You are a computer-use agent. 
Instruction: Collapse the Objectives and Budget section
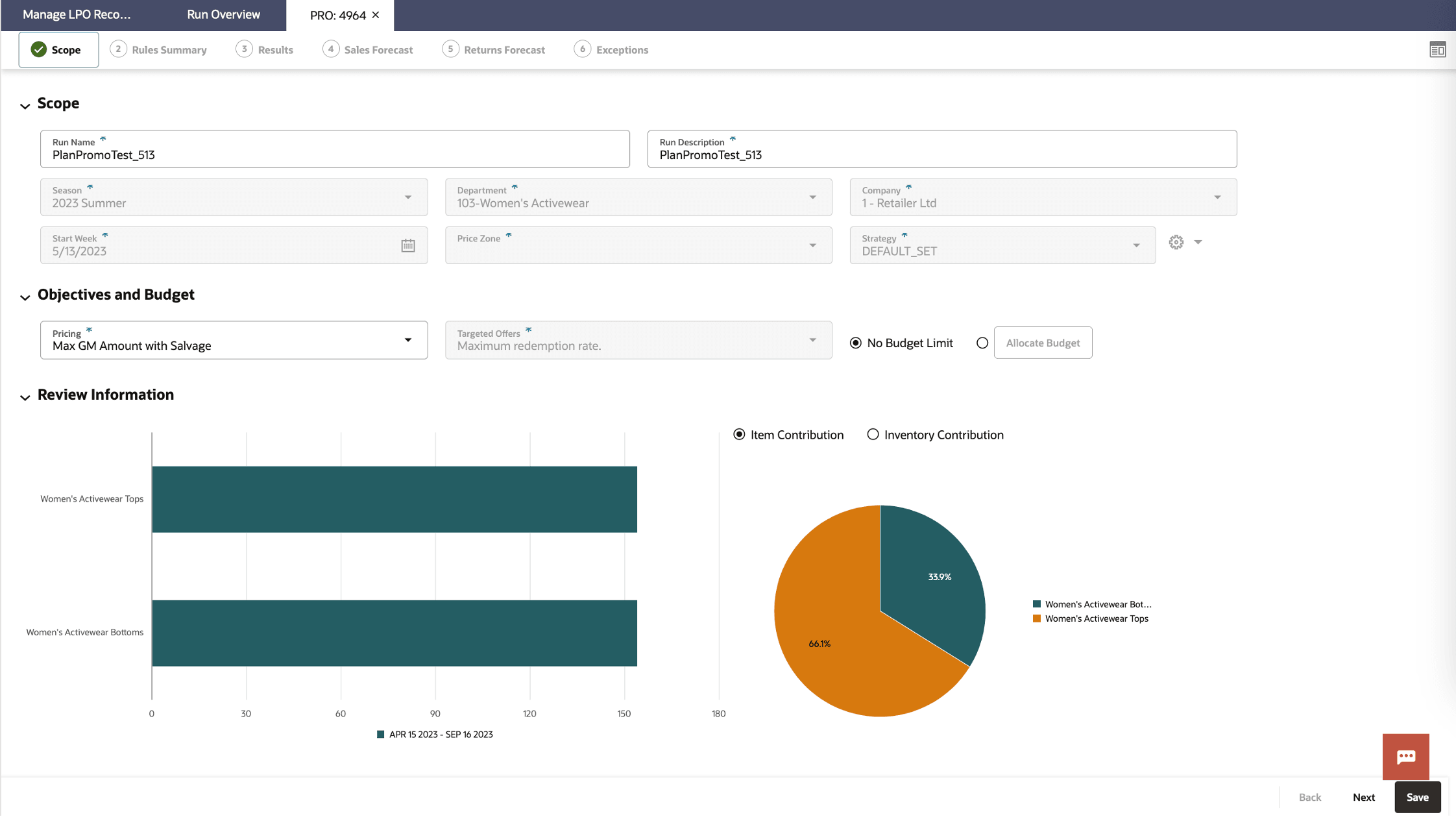pos(25,297)
